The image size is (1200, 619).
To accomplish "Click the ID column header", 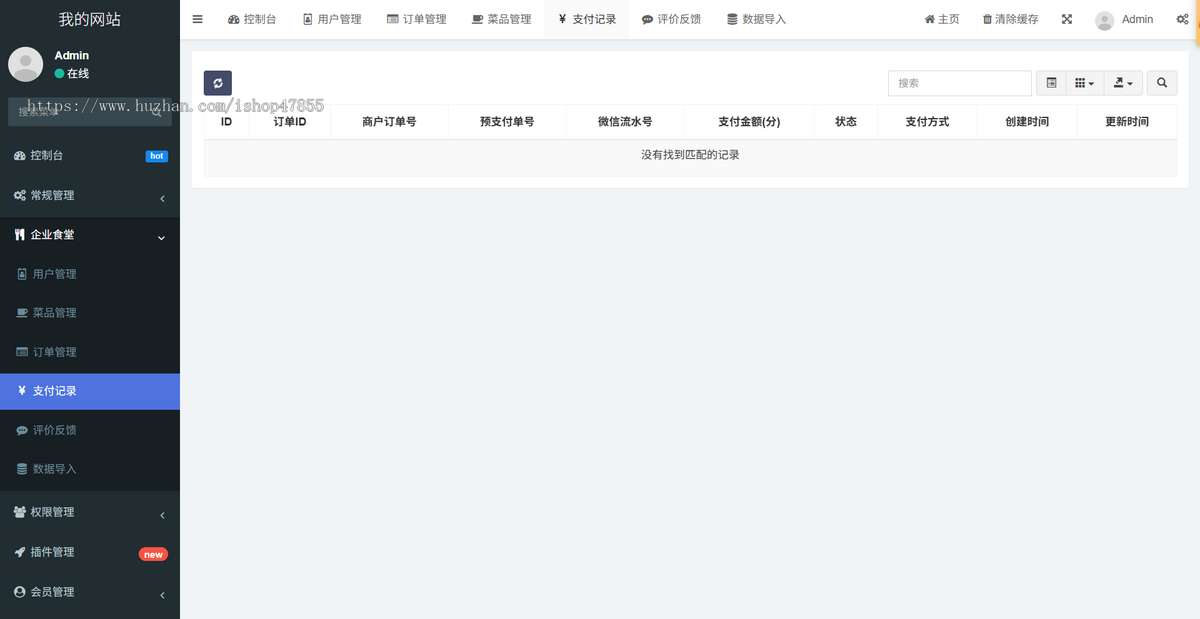I will pyautogui.click(x=227, y=122).
